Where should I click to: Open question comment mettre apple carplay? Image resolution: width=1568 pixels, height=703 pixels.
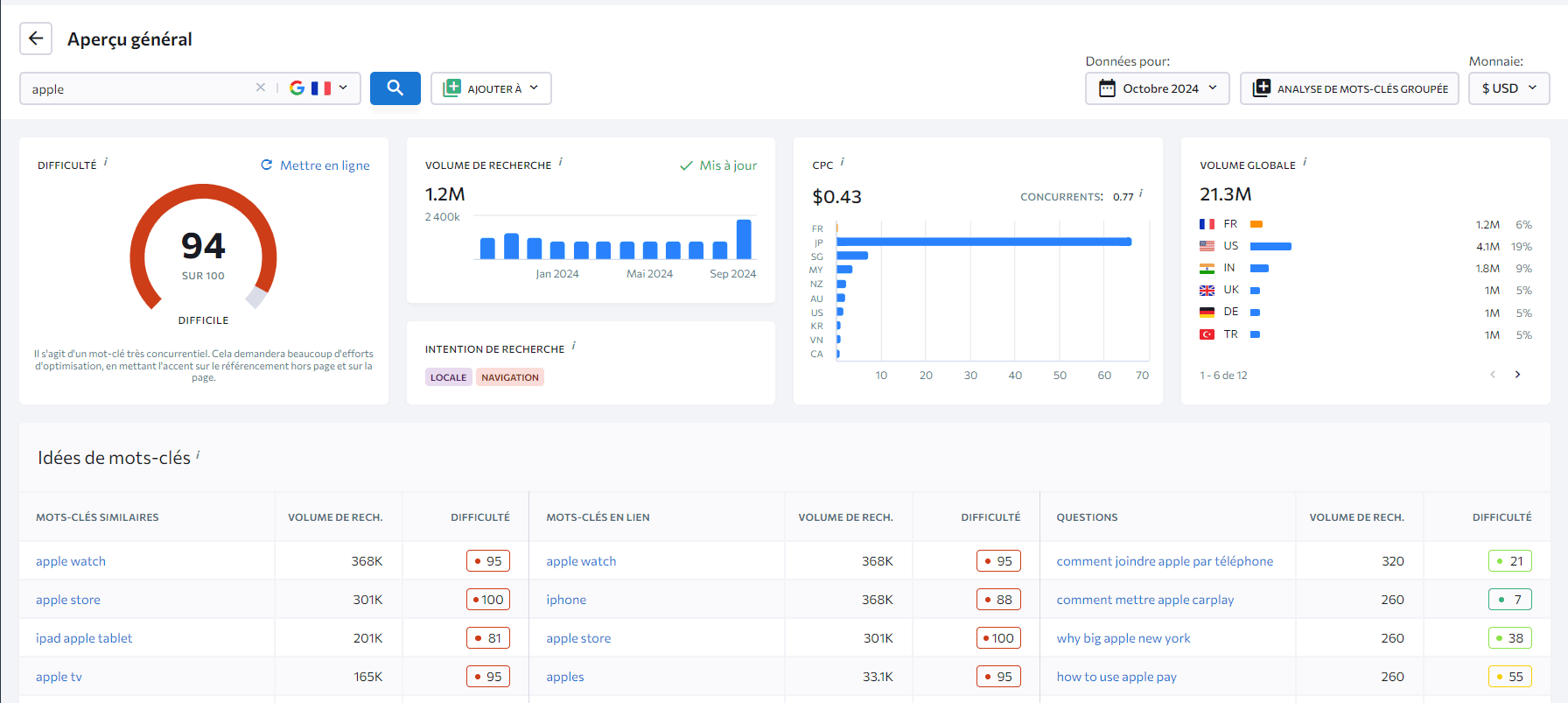1145,600
